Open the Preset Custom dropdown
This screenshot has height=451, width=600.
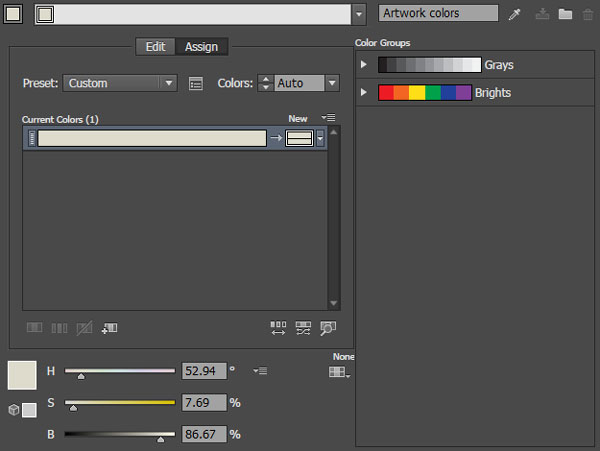click(120, 83)
